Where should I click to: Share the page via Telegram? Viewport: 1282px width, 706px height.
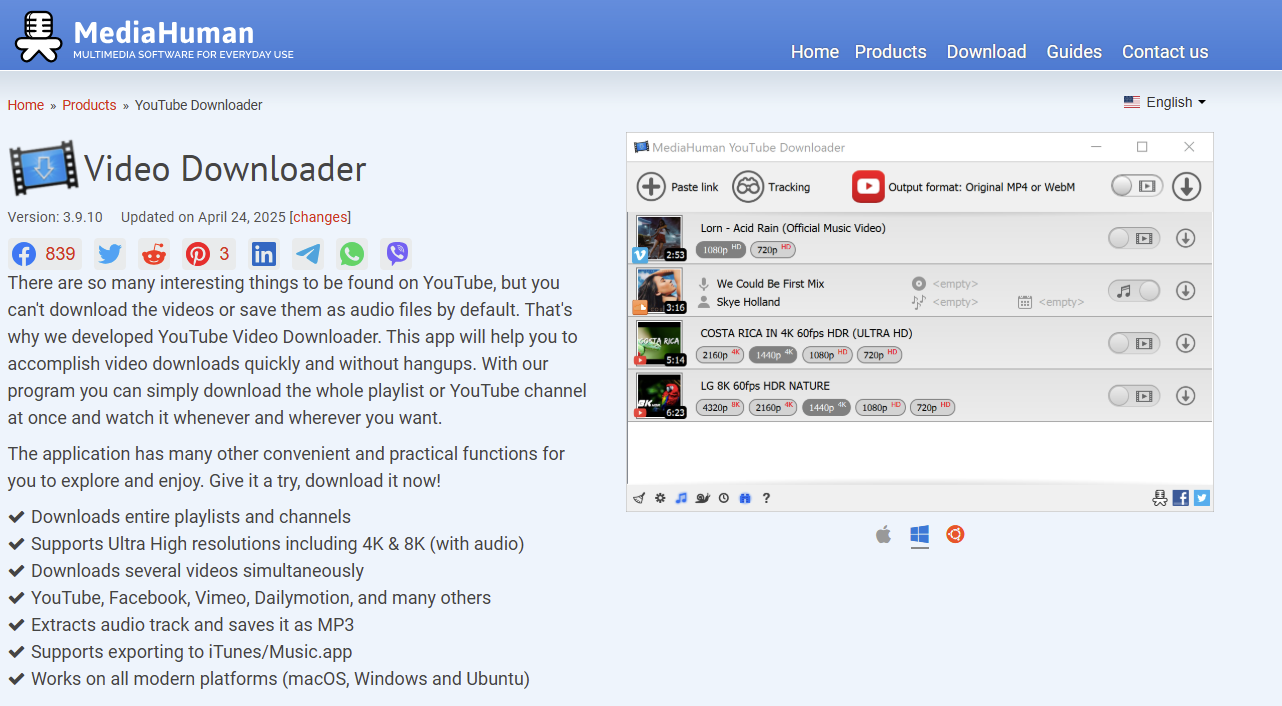pyautogui.click(x=308, y=253)
